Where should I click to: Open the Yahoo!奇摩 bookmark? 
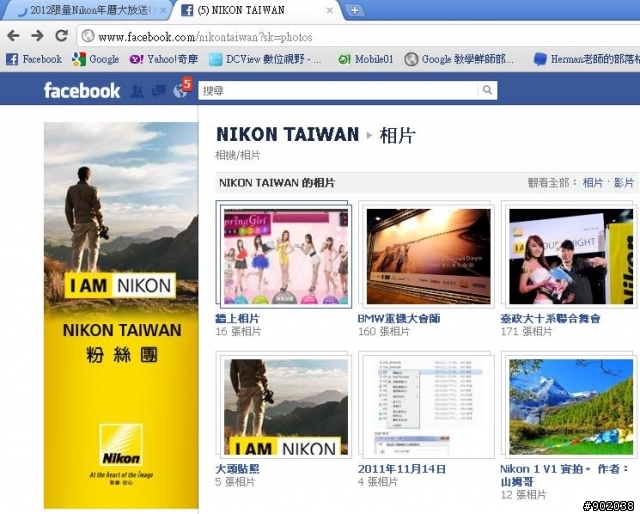pos(164,59)
